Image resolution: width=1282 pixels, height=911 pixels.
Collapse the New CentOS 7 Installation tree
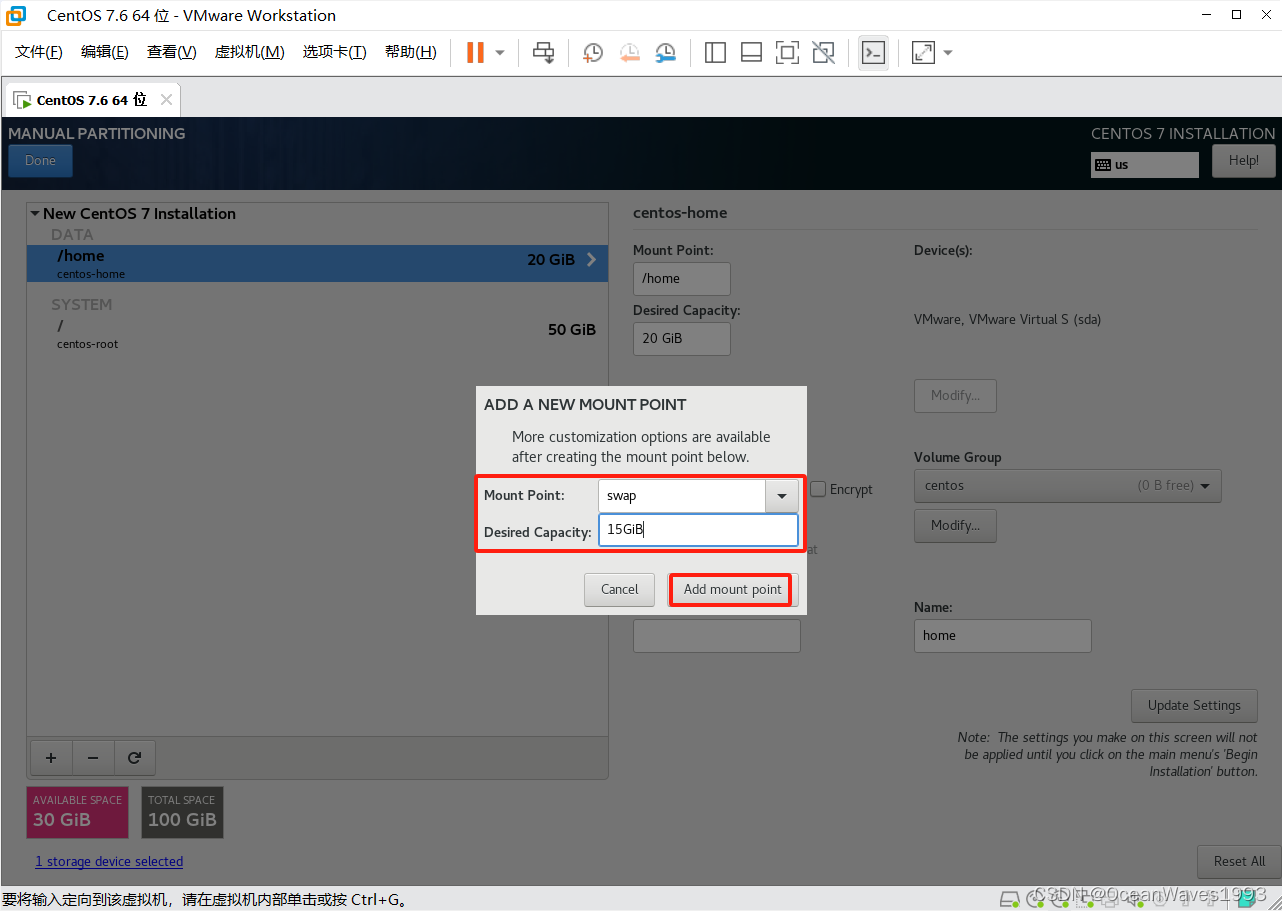coord(35,213)
